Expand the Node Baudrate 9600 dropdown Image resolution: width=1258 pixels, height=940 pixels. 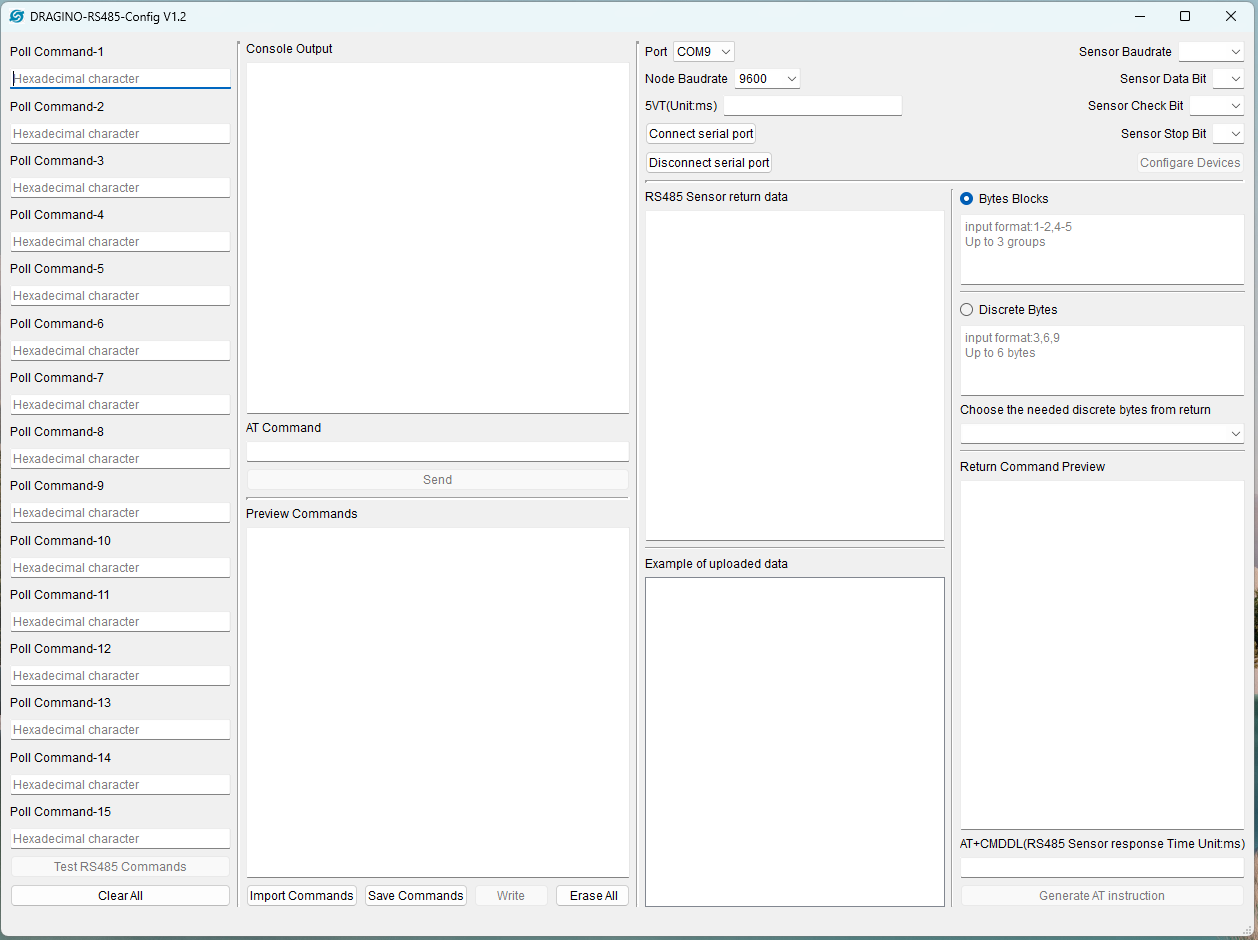[x=767, y=79]
